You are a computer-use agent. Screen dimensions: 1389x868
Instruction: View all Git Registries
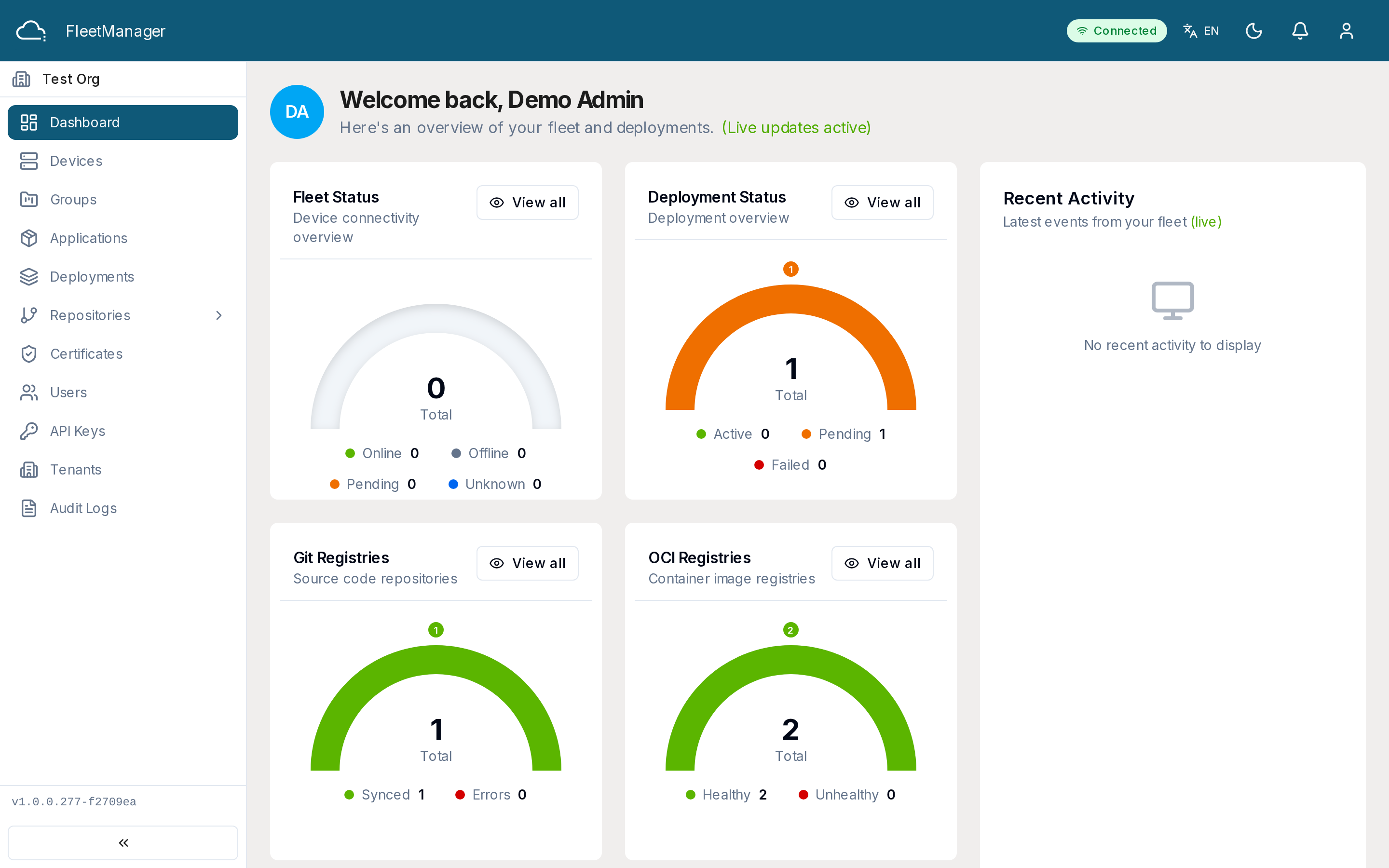point(528,563)
